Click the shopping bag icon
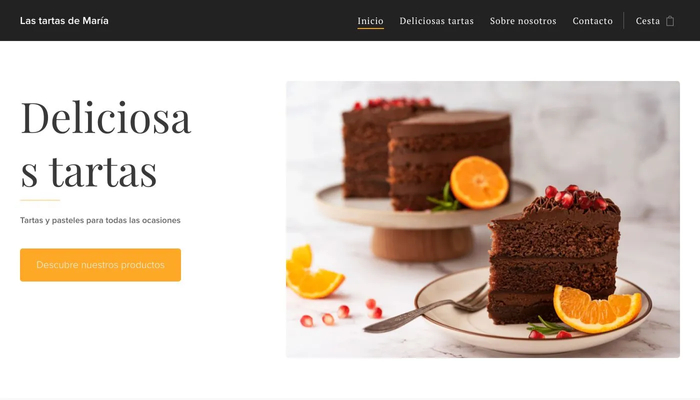 coord(670,21)
